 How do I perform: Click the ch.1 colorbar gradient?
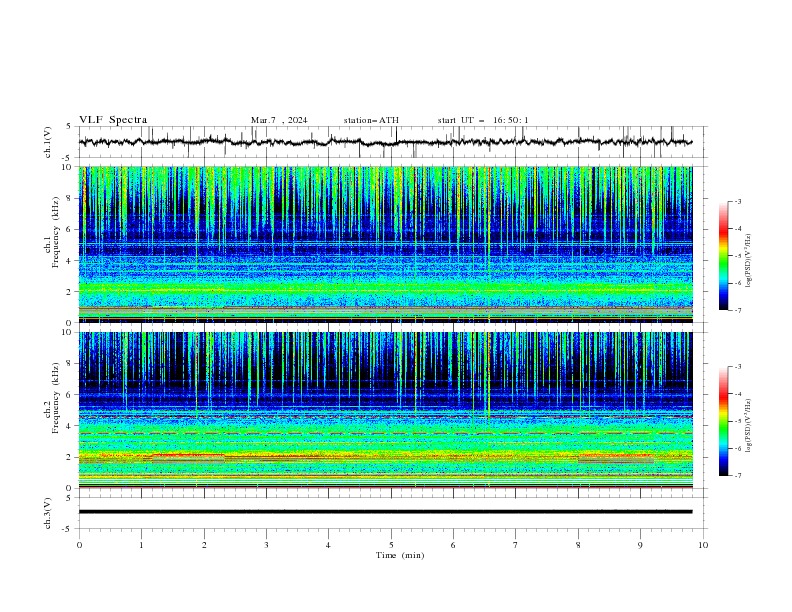point(723,256)
